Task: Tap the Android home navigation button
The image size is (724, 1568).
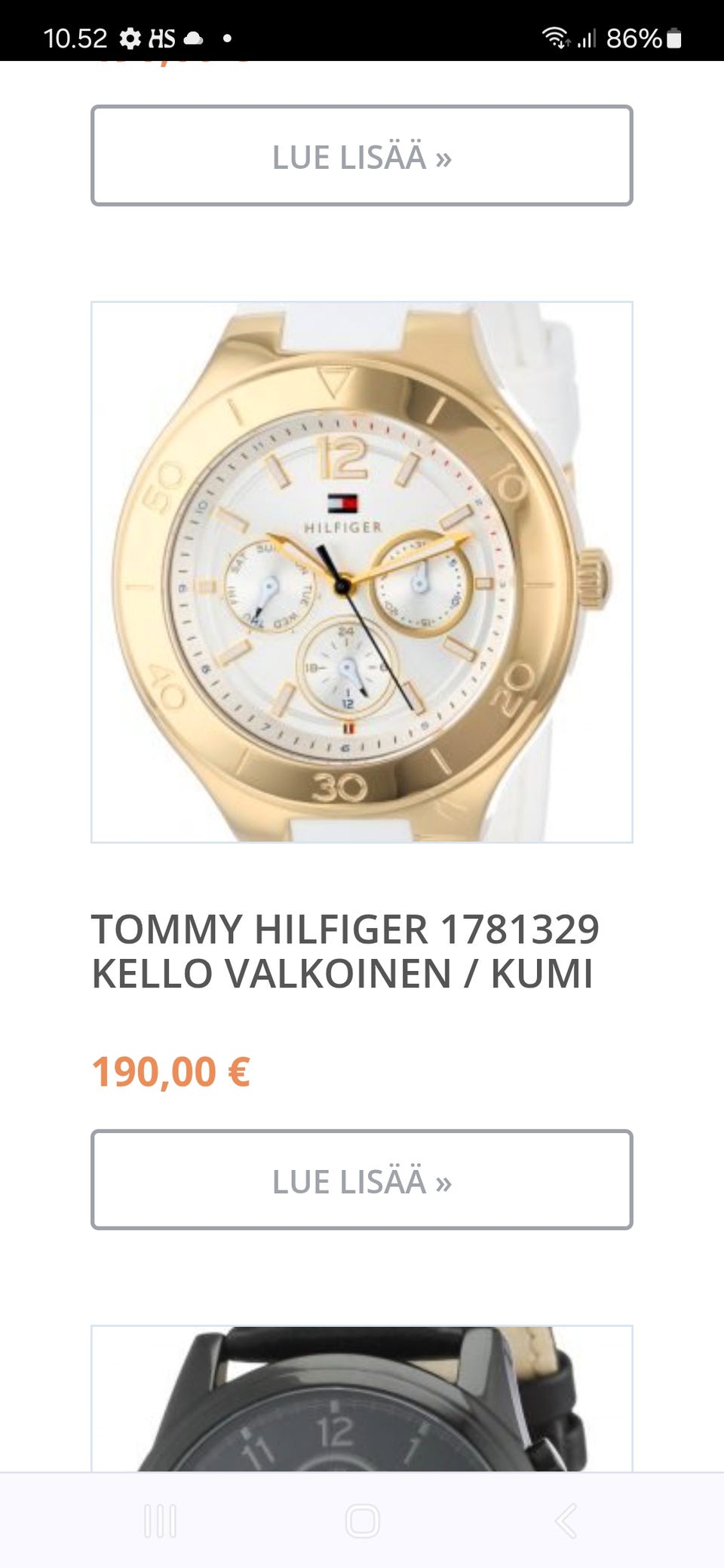Action: pyautogui.click(x=362, y=1521)
